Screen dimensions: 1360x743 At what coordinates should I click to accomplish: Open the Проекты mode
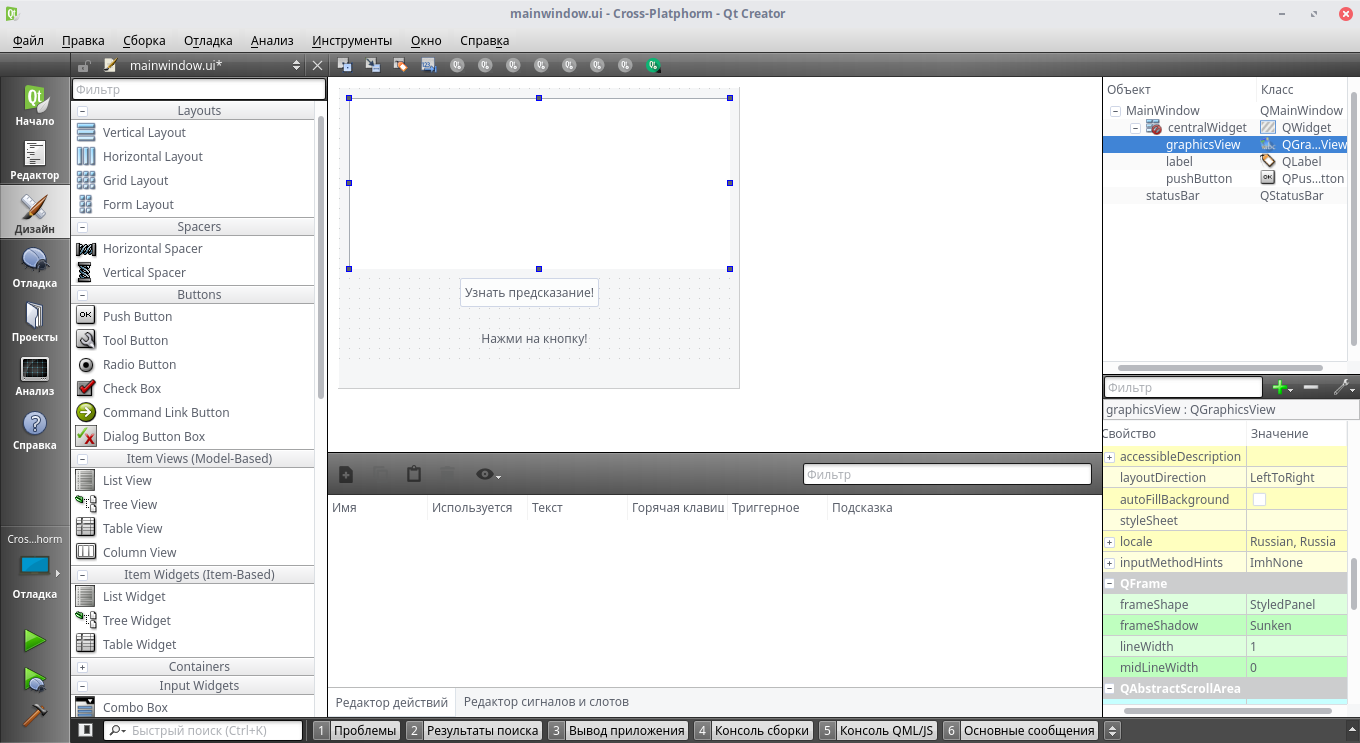coord(35,321)
